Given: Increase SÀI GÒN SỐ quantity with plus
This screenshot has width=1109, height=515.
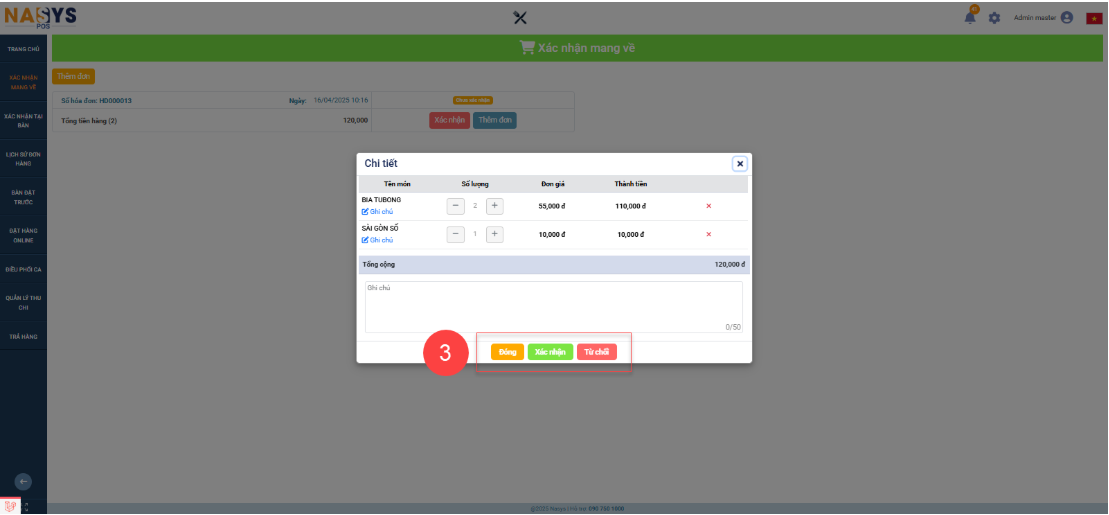Looking at the screenshot, I should click(x=494, y=234).
